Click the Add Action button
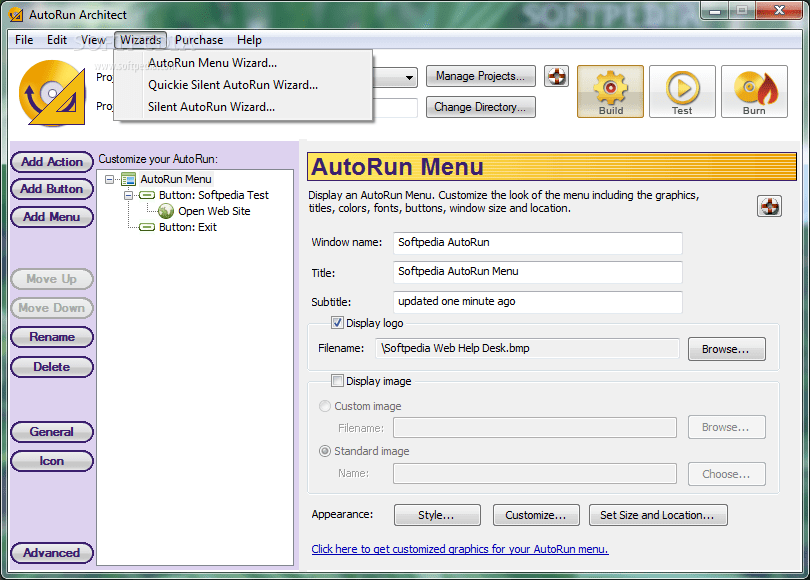 pyautogui.click(x=52, y=162)
